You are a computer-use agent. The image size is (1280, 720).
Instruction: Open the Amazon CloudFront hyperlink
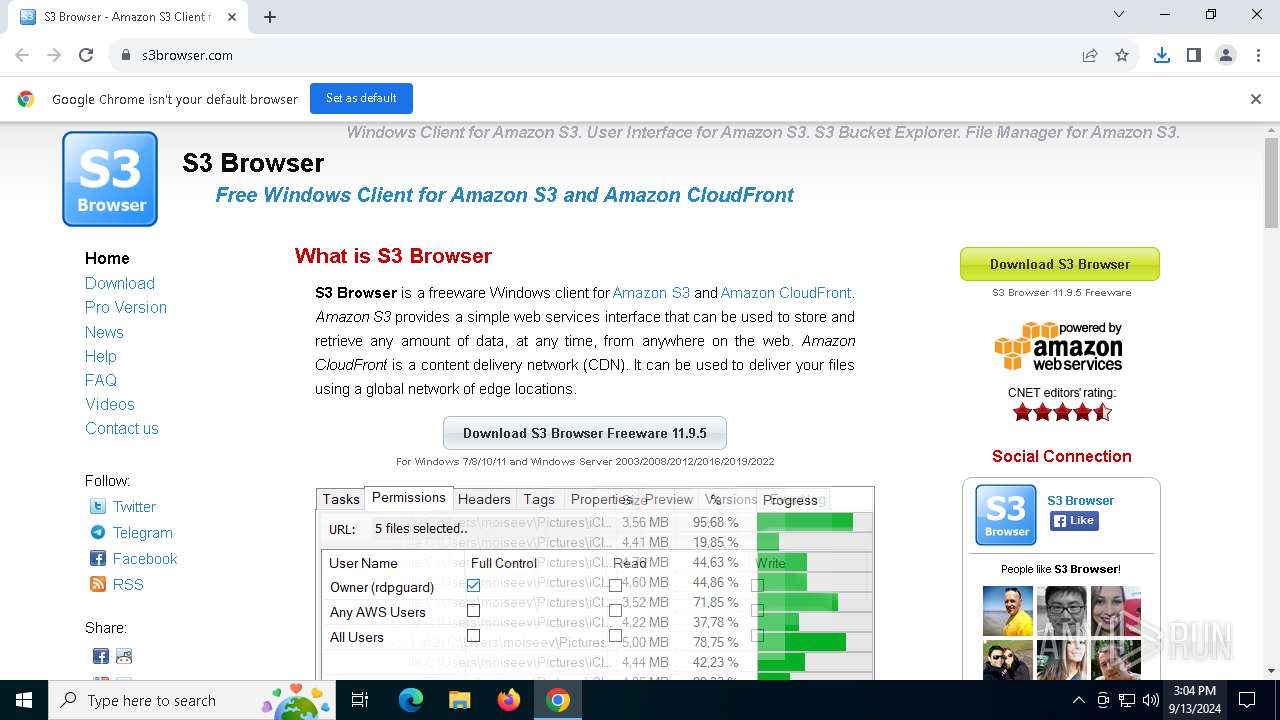(786, 293)
